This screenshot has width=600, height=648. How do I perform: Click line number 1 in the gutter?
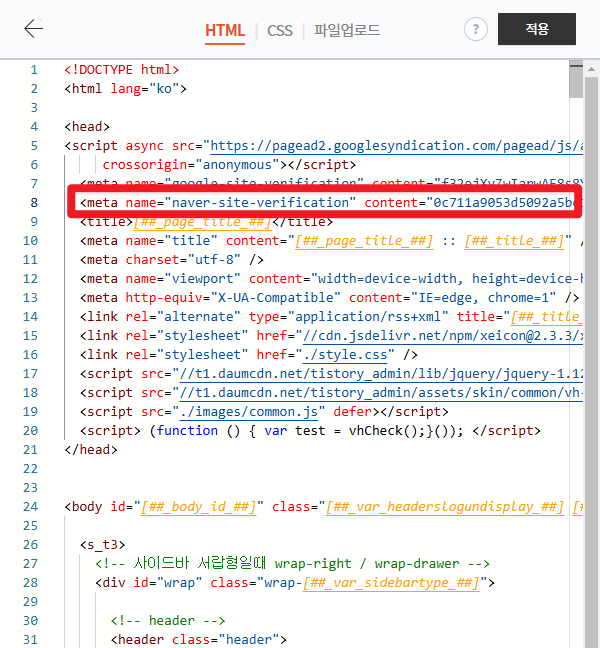coord(34,69)
